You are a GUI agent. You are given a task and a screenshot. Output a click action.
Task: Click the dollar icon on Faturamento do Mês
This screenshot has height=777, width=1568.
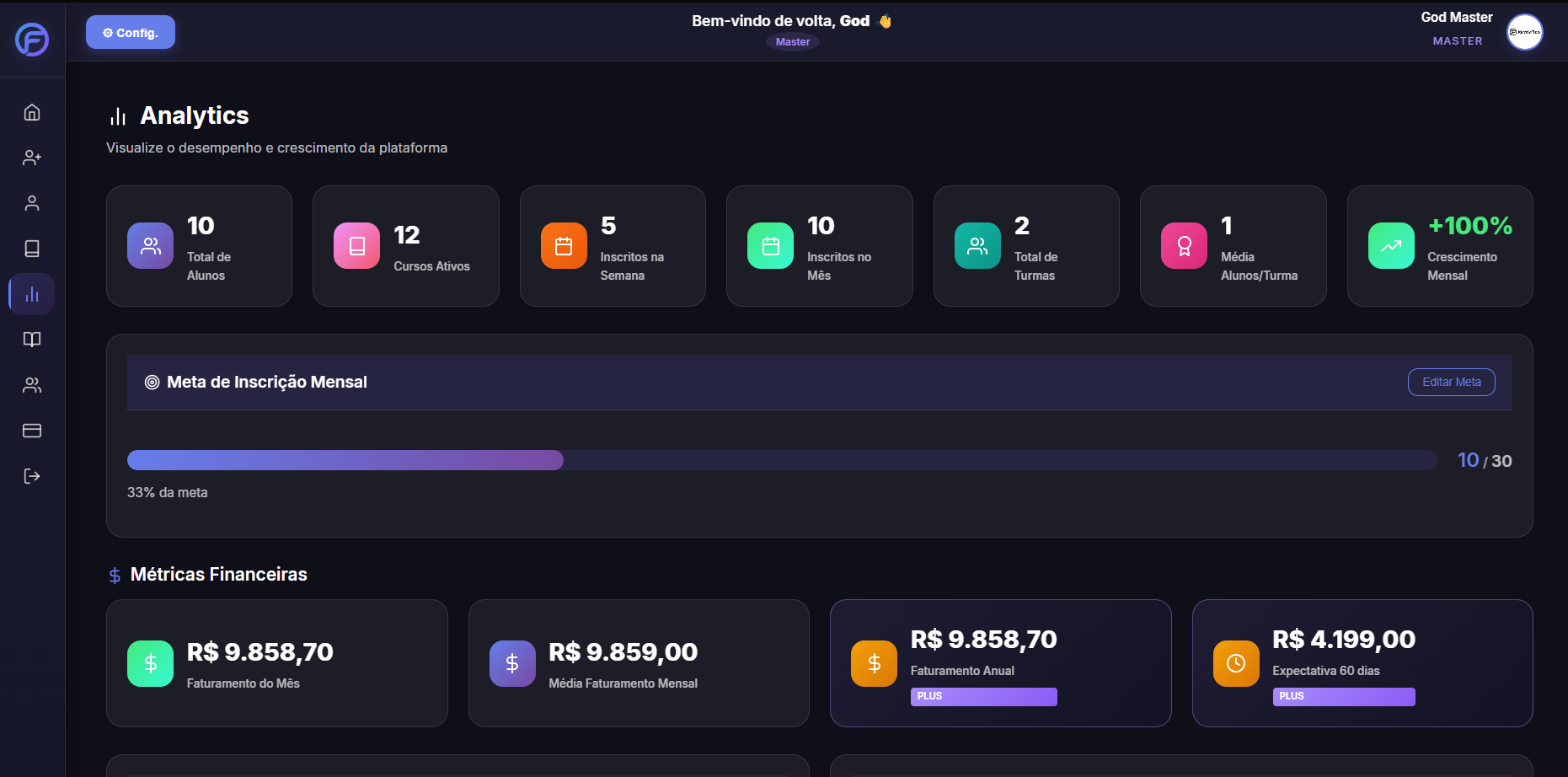(x=150, y=663)
